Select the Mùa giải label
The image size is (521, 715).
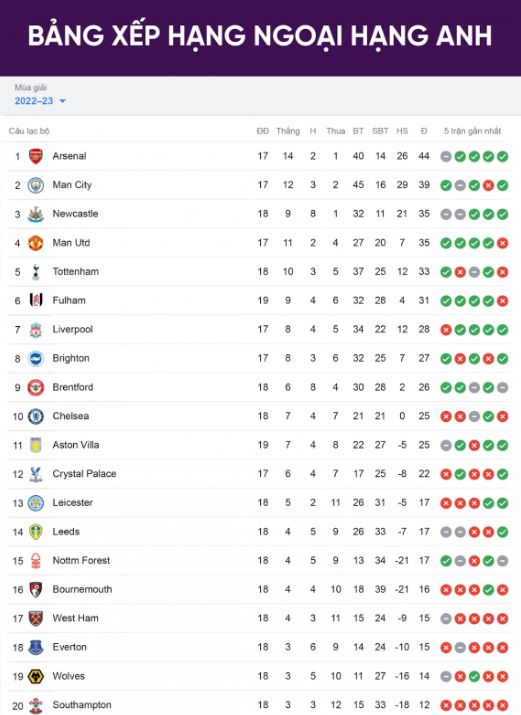31,87
